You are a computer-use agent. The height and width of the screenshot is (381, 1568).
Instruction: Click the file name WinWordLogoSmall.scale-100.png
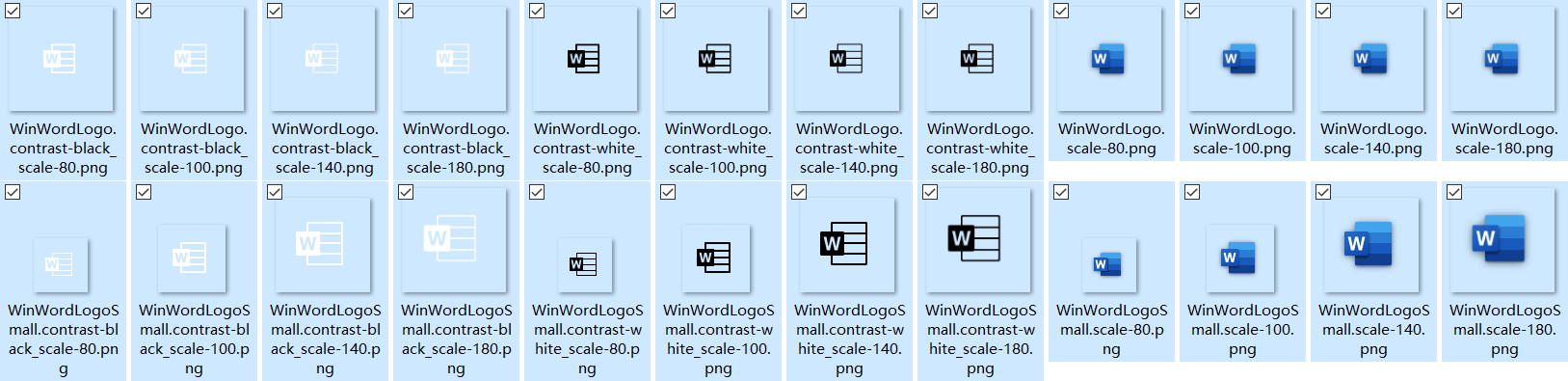tap(1242, 329)
